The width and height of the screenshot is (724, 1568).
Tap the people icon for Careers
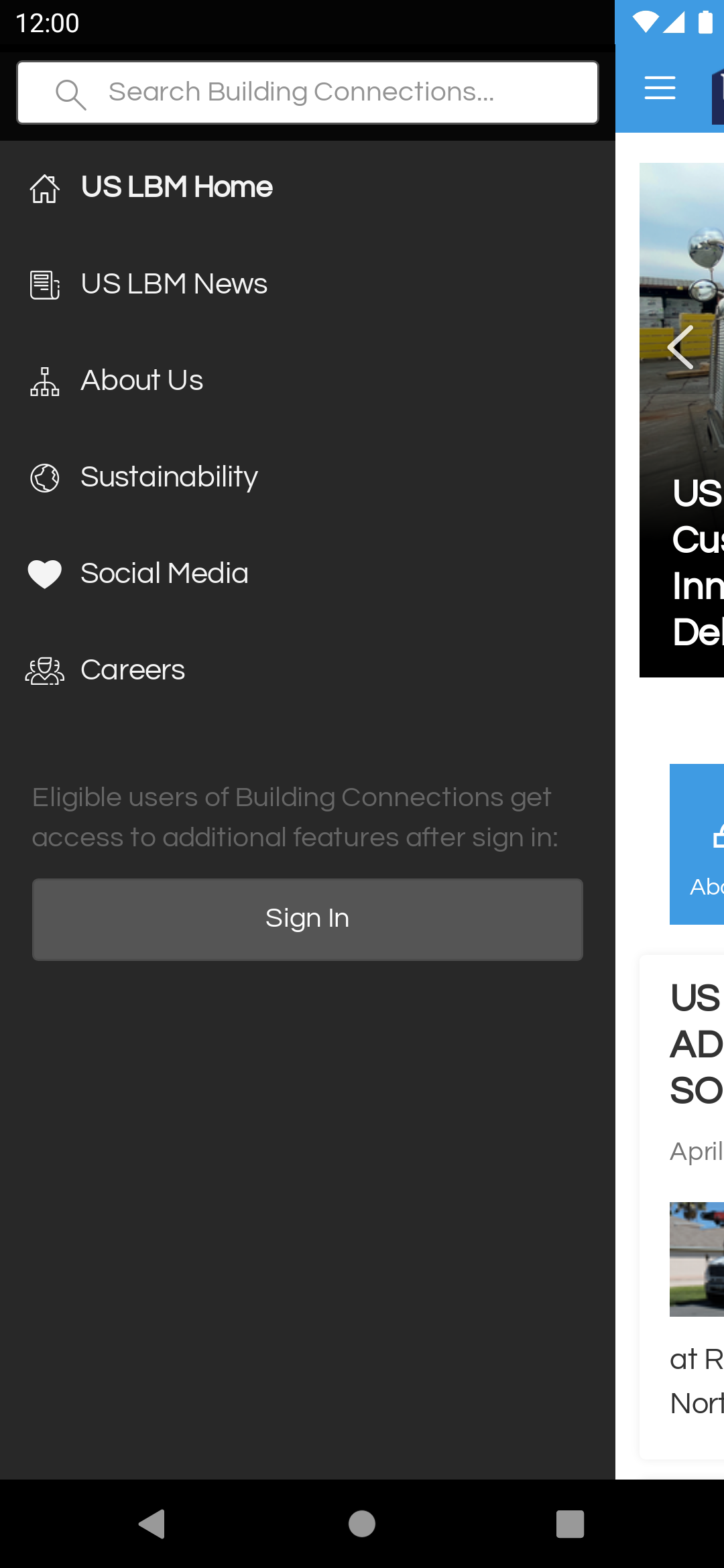tap(45, 671)
